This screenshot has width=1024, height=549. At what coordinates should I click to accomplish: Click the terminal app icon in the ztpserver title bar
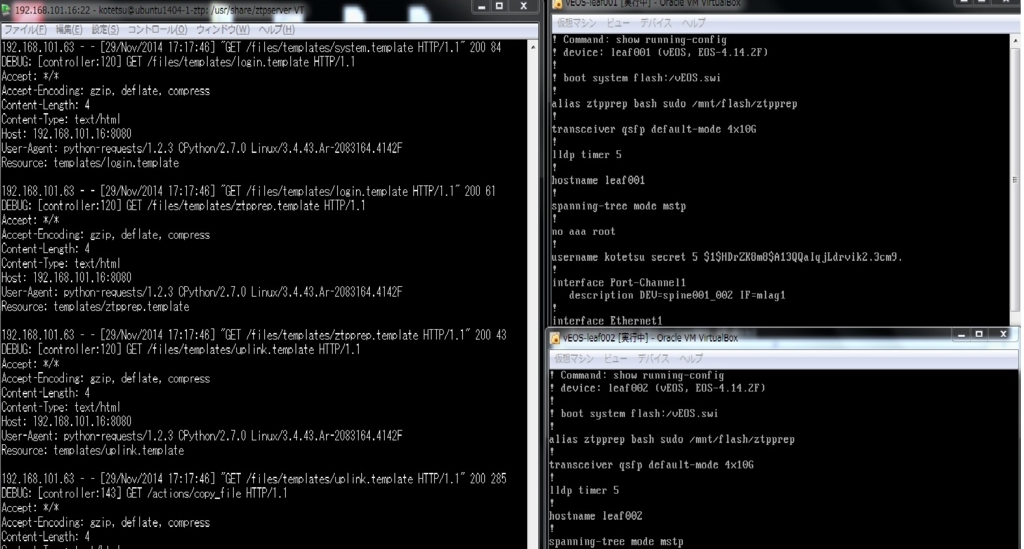point(6,10)
